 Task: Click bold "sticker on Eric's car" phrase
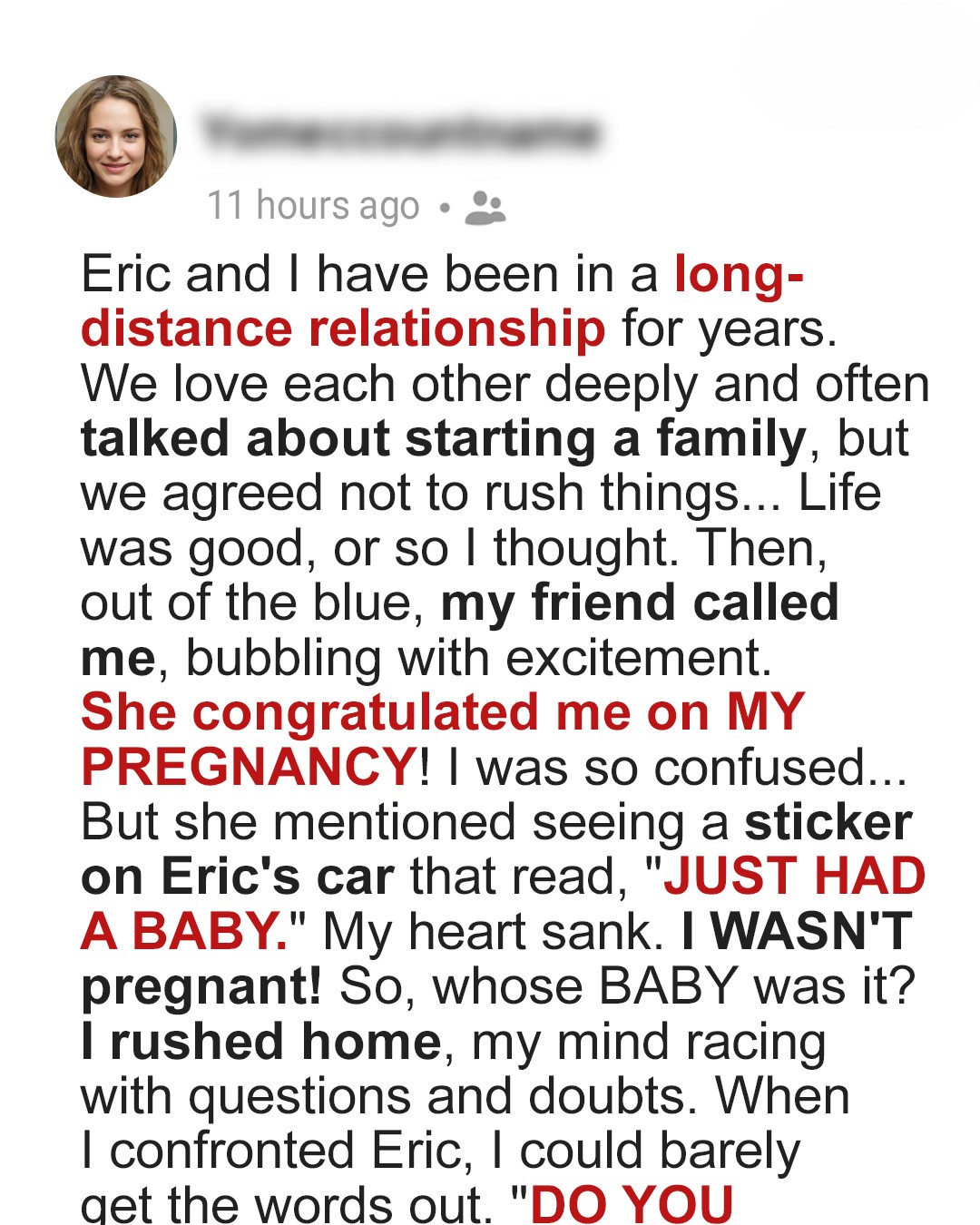(x=237, y=877)
